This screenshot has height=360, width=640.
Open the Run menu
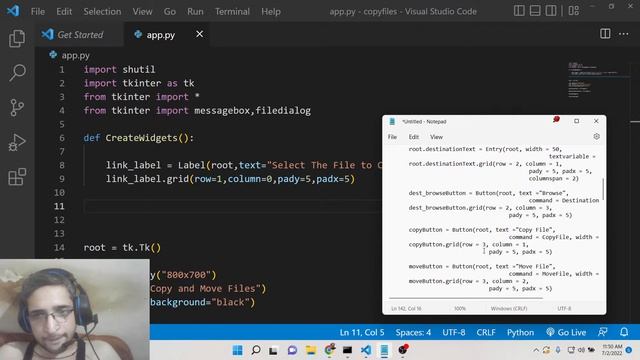point(195,11)
